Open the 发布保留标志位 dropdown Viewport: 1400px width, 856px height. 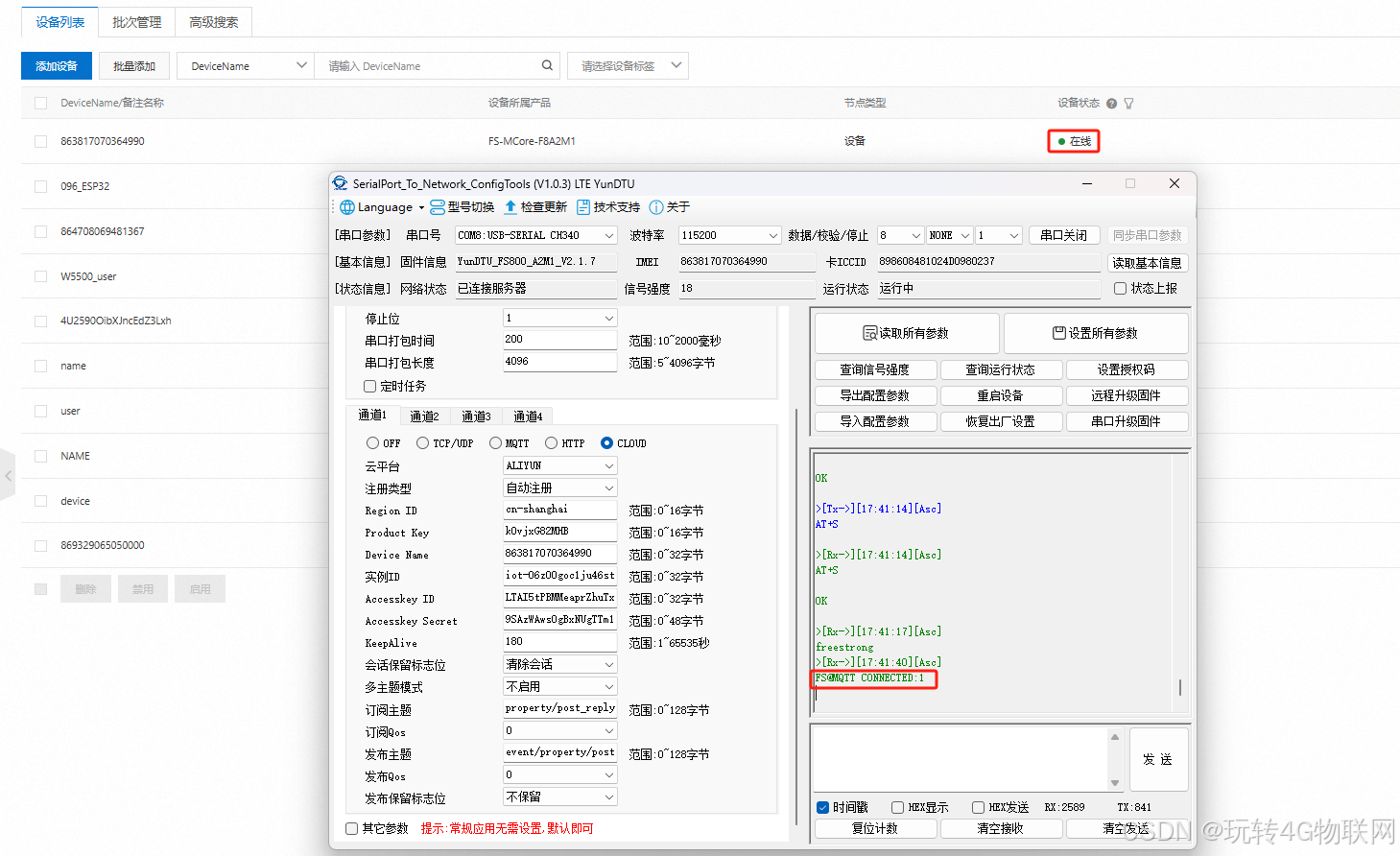(559, 797)
